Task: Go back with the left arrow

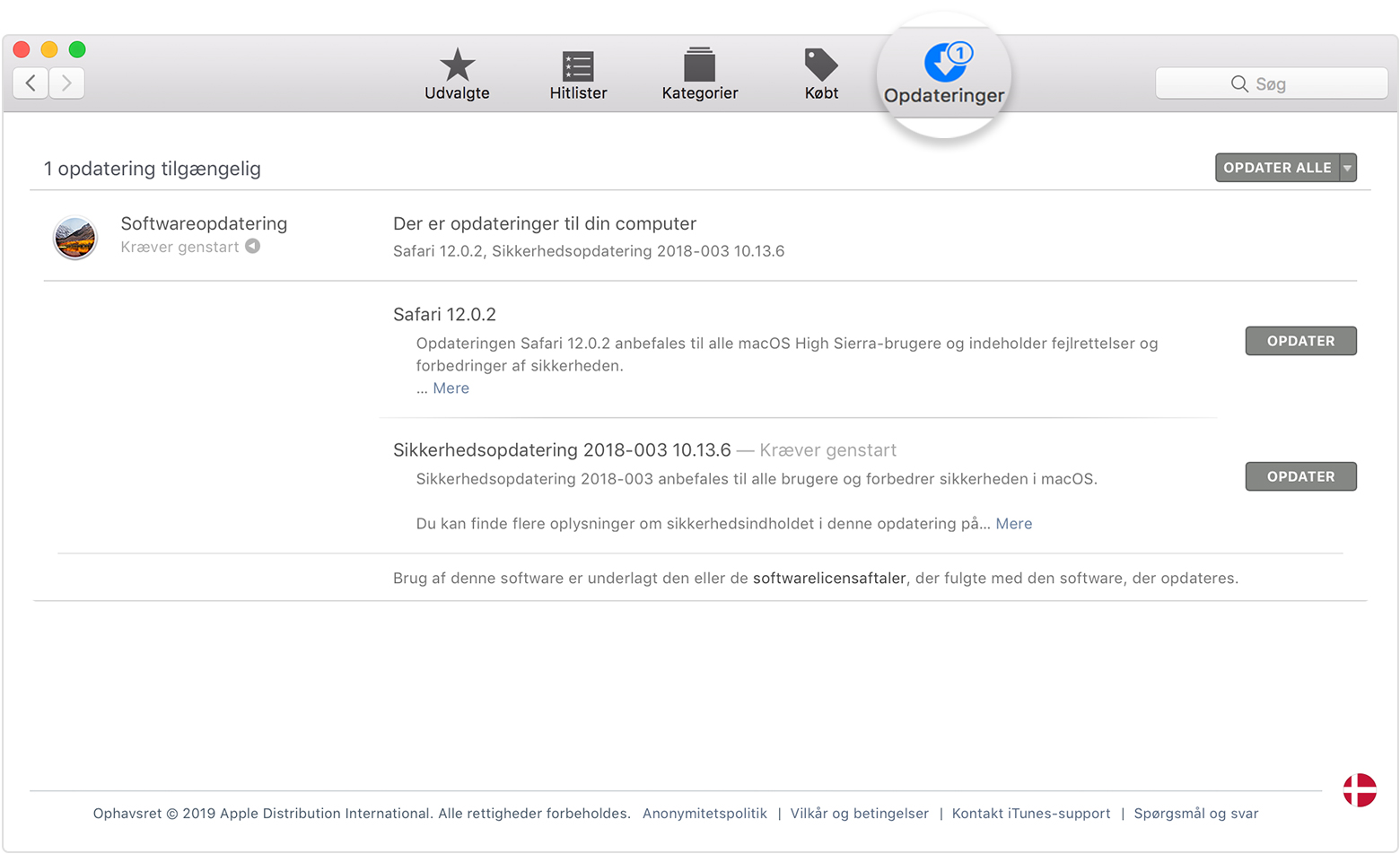Action: coord(31,83)
